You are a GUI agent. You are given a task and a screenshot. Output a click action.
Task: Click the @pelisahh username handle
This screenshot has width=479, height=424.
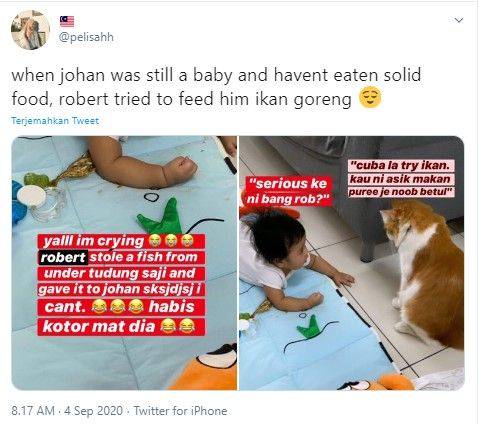point(86,37)
